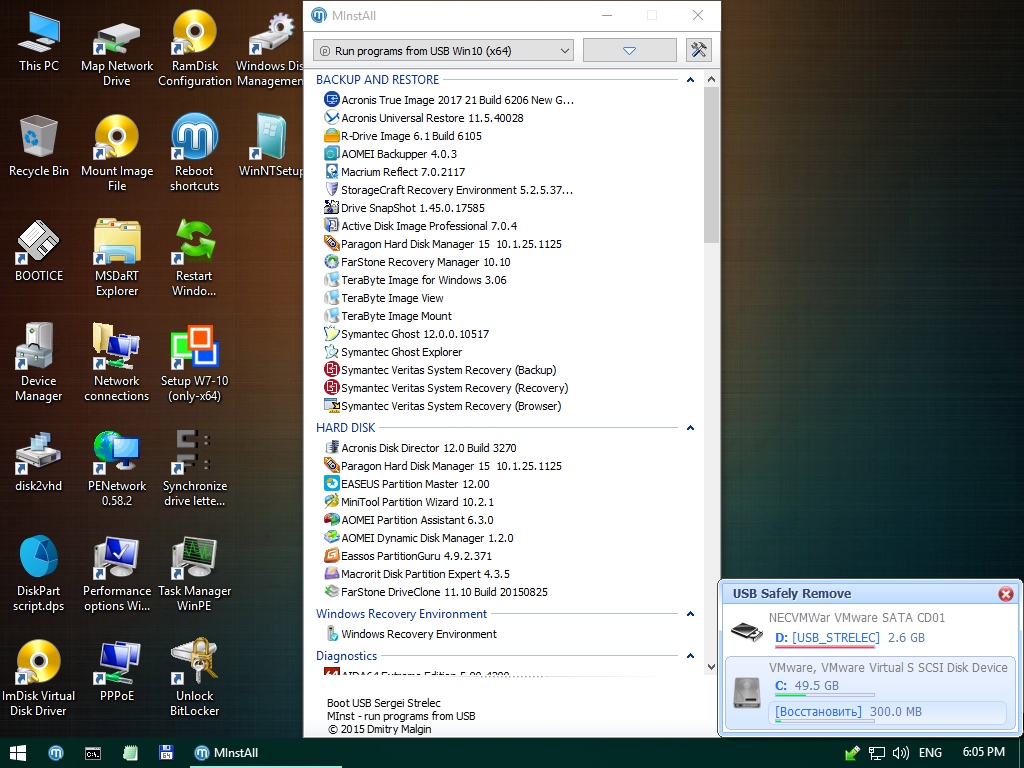The image size is (1024, 768).
Task: Run Drive SnapShot 1.45.0.17585
Action: (x=404, y=208)
